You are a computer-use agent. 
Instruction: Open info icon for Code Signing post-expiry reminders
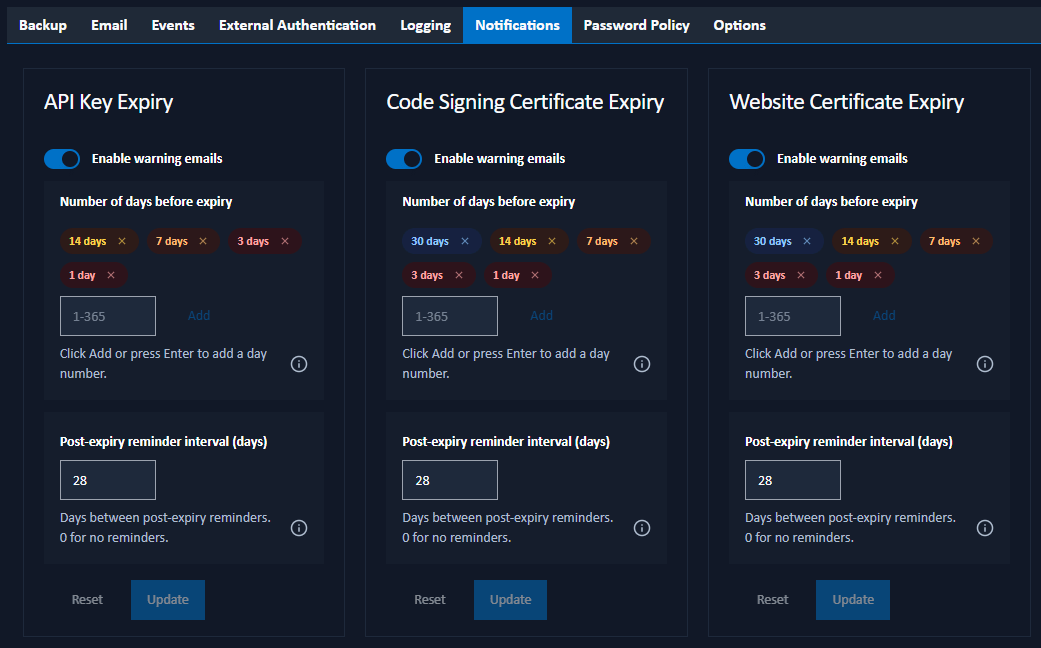(642, 528)
